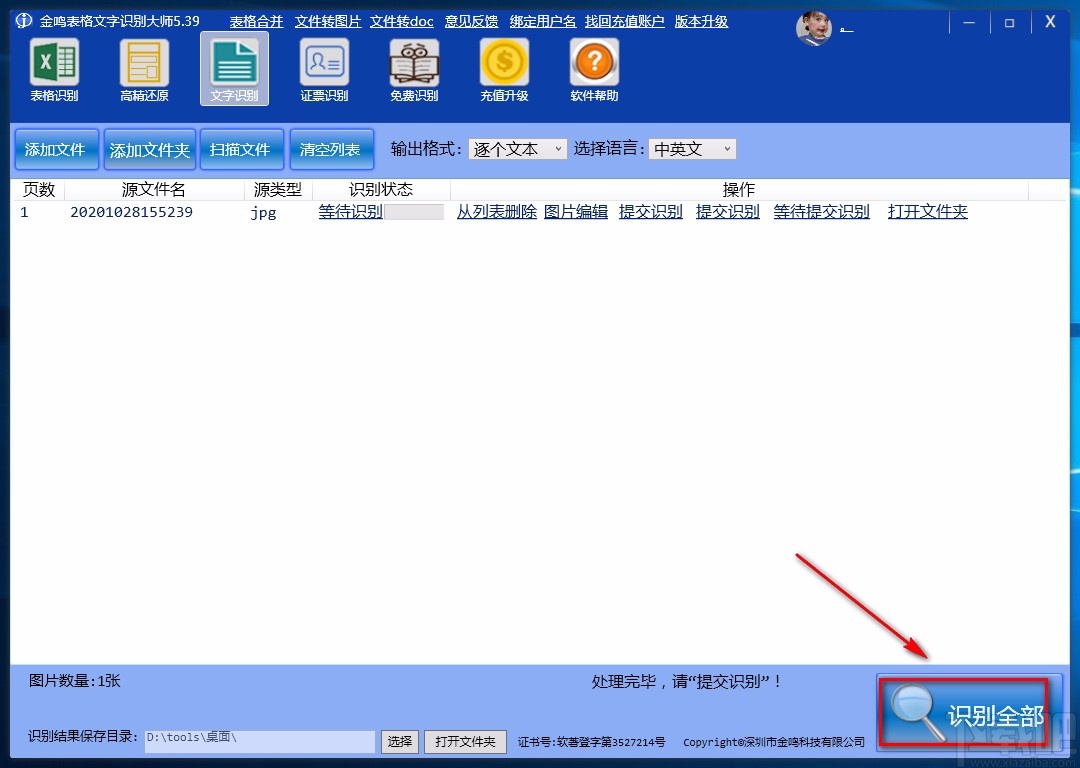Click the save directory path input field

[258, 742]
